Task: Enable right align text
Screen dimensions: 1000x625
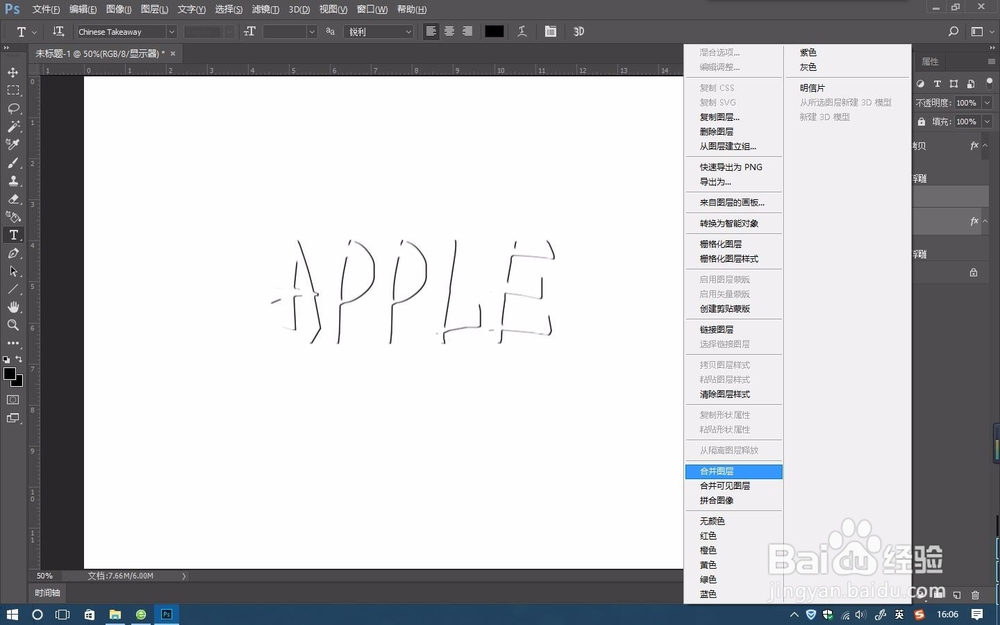Action: pos(467,31)
